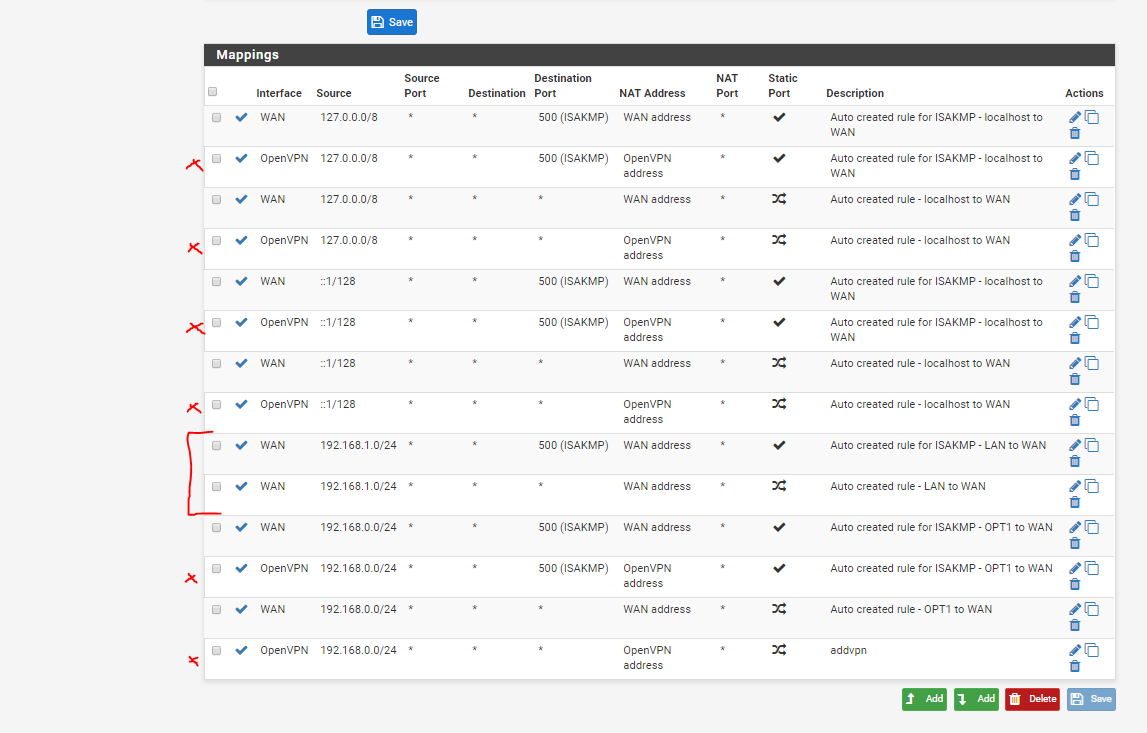The width and height of the screenshot is (1147, 733).
Task: Copy the 'LAN to WAN' mapping row
Action: [x=1092, y=486]
